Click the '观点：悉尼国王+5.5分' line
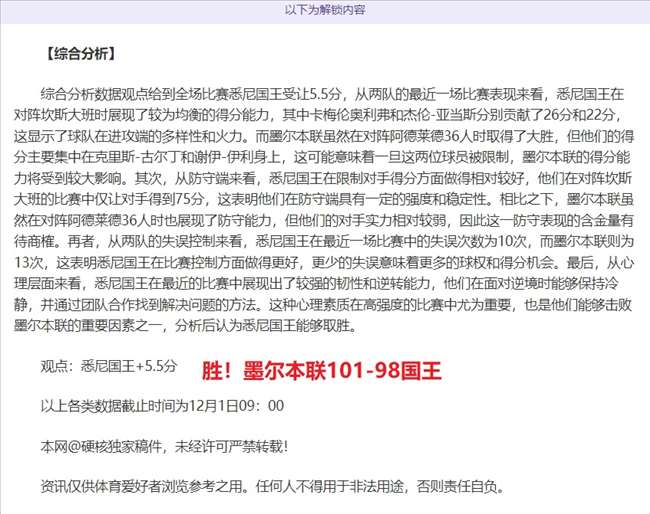Viewport: 650px width, 514px height. point(109,366)
